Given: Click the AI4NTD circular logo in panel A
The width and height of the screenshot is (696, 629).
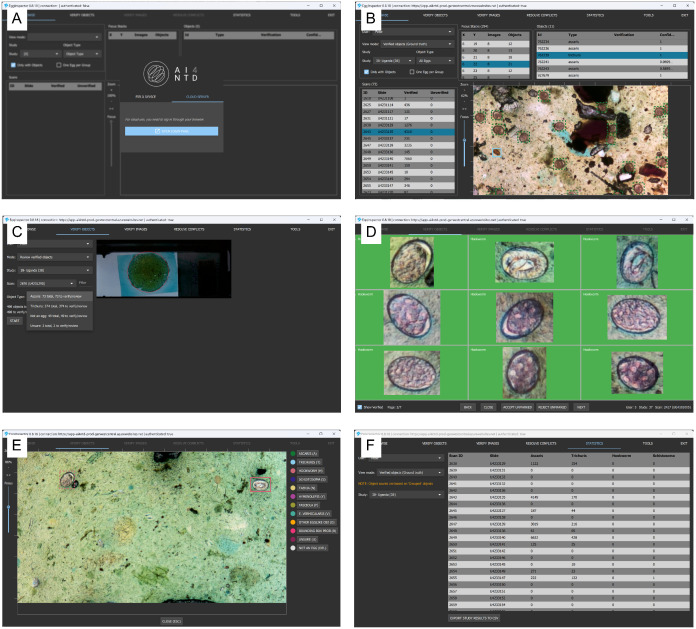Looking at the screenshot, I should click(156, 73).
